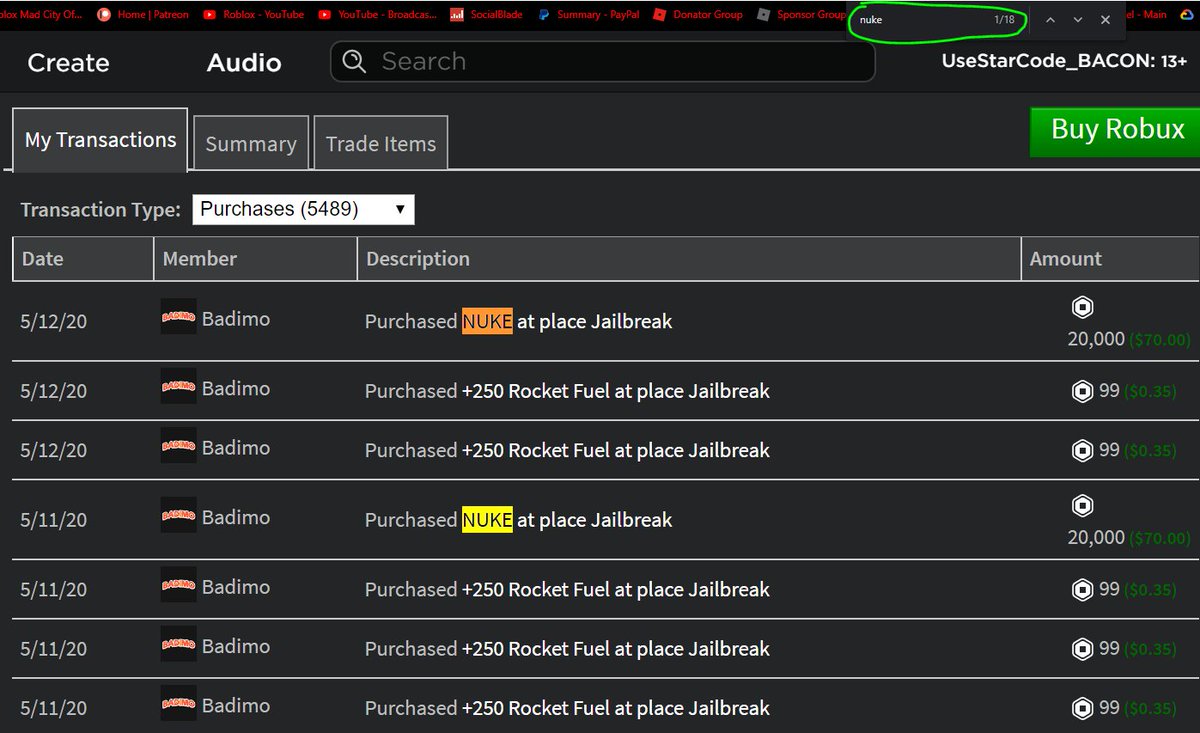Click the 5/11/20 date of NUKE purchase
The image size is (1200, 733).
54,520
